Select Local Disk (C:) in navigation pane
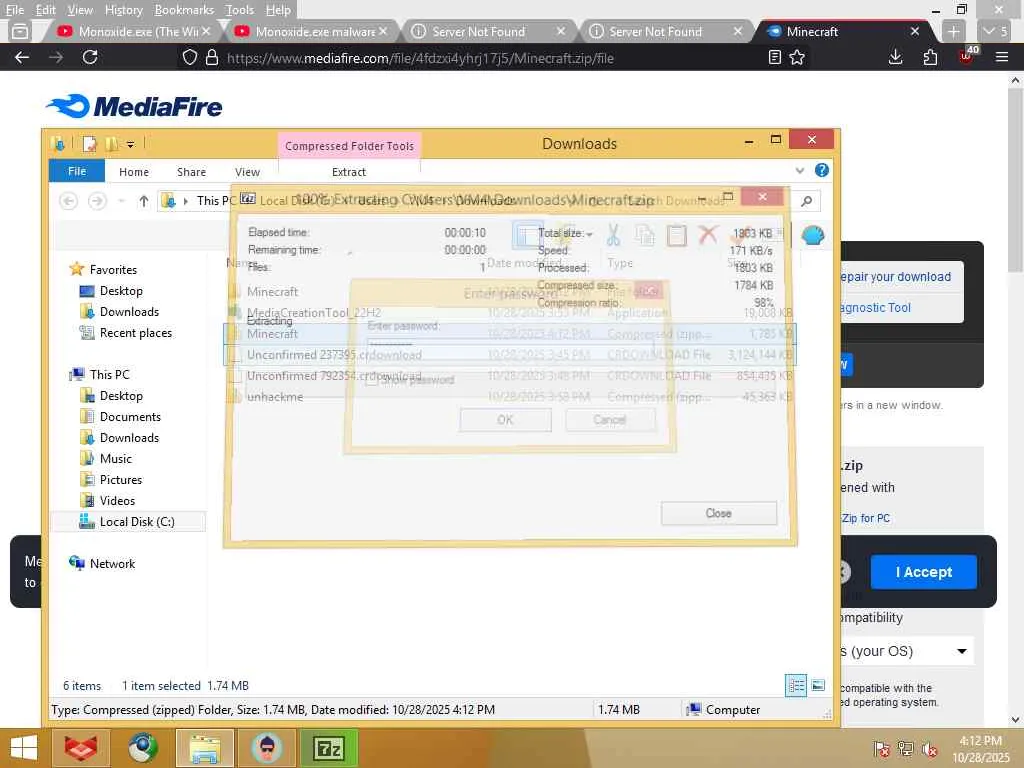This screenshot has width=1024, height=768. coord(136,522)
